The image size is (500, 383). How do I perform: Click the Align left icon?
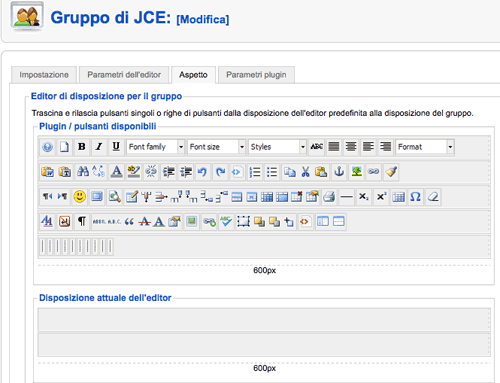[368, 147]
